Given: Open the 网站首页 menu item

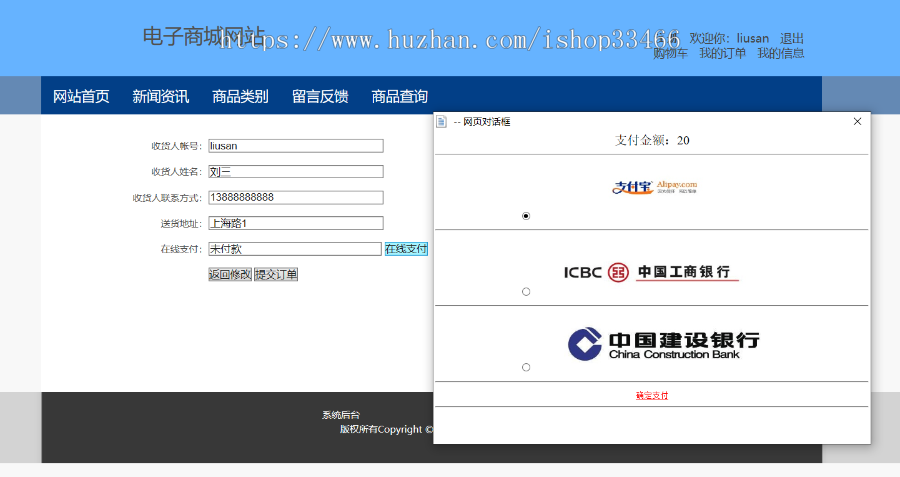Looking at the screenshot, I should (81, 96).
